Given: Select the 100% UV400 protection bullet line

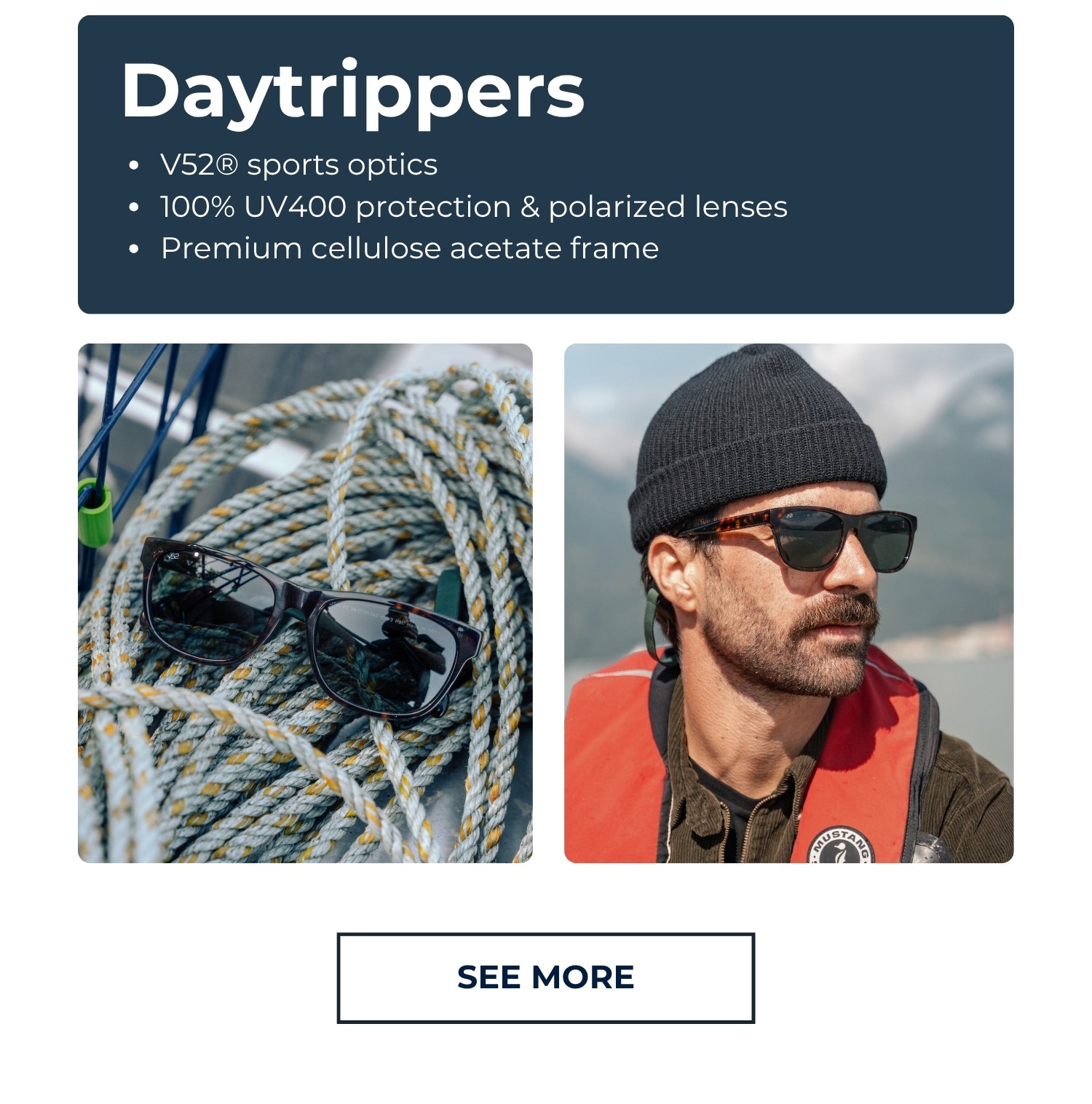Looking at the screenshot, I should point(473,207).
